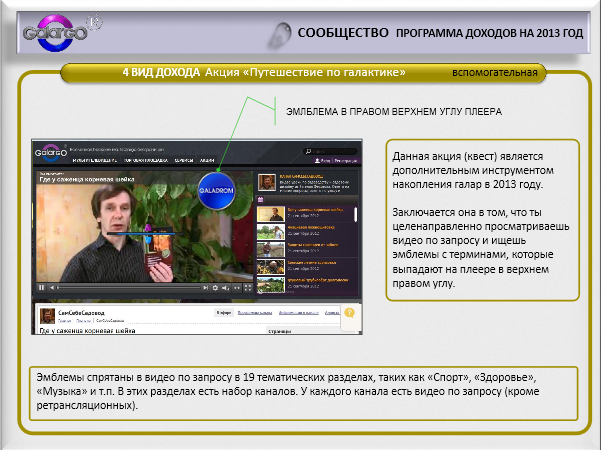Click the selected tab in channel info bar

point(223,313)
